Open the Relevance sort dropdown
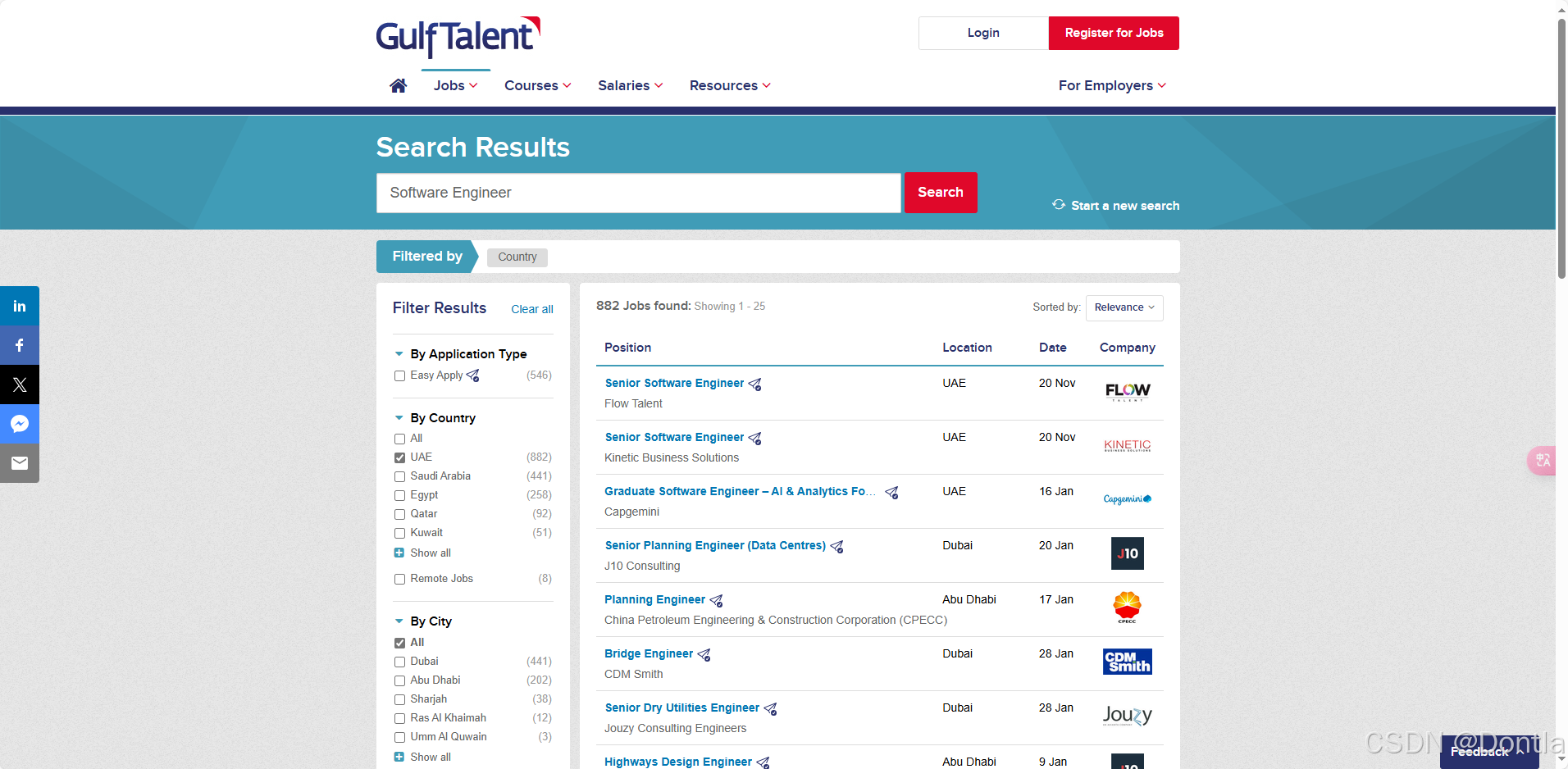1568x769 pixels. [x=1124, y=307]
